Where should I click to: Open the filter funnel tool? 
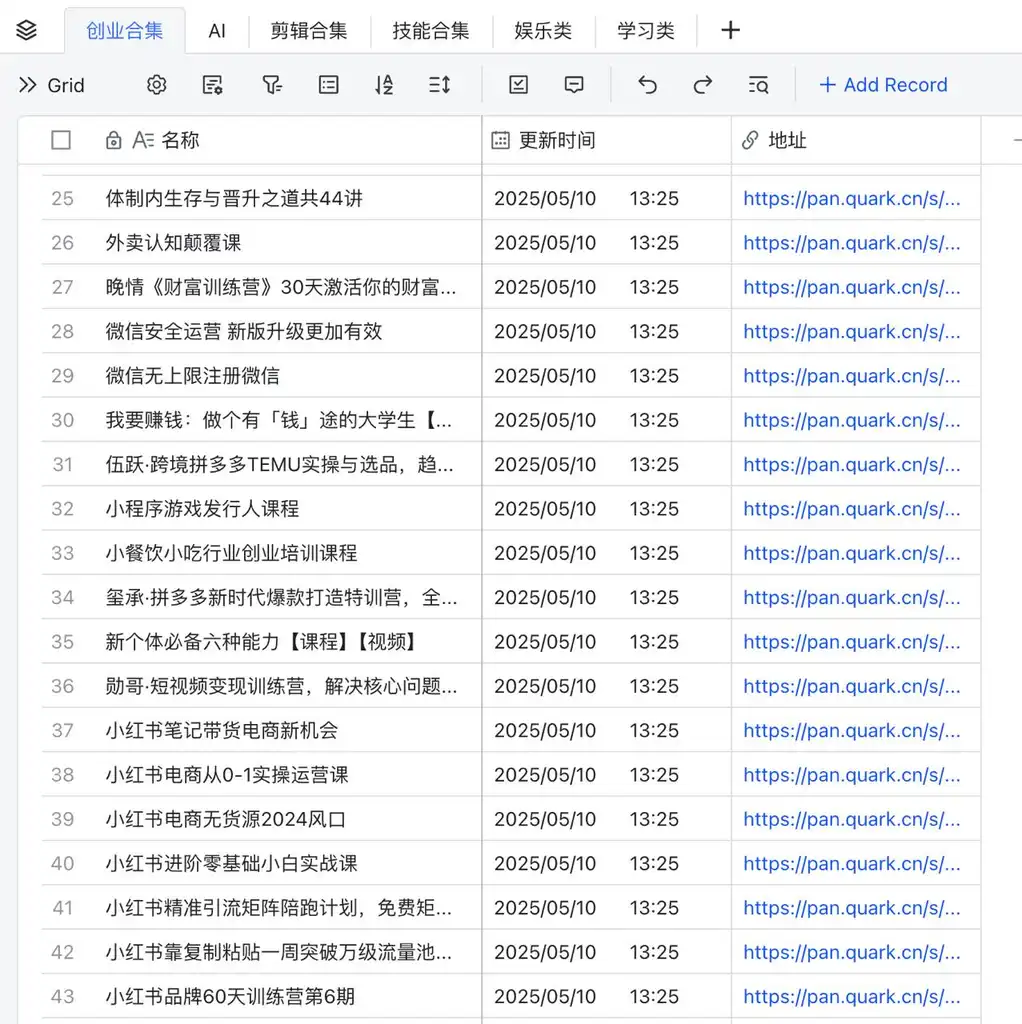click(272, 85)
